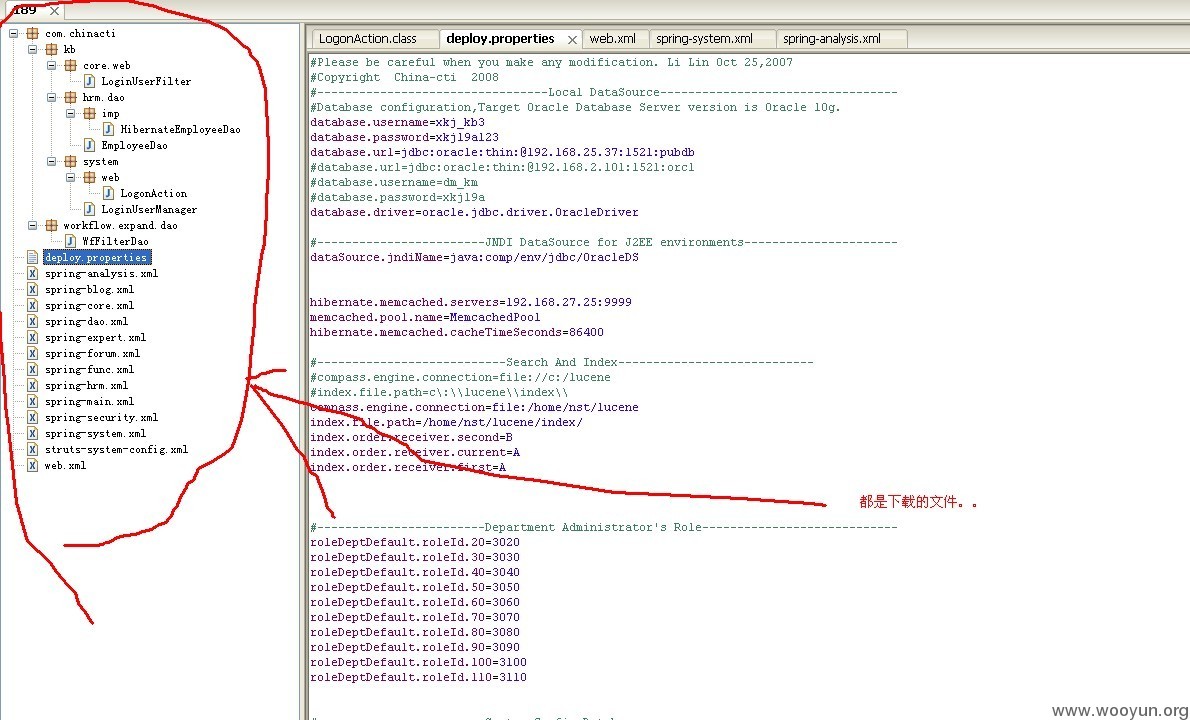The image size is (1190, 720).
Task: Click the database.username=xkj_kb3 line
Action: pos(397,122)
